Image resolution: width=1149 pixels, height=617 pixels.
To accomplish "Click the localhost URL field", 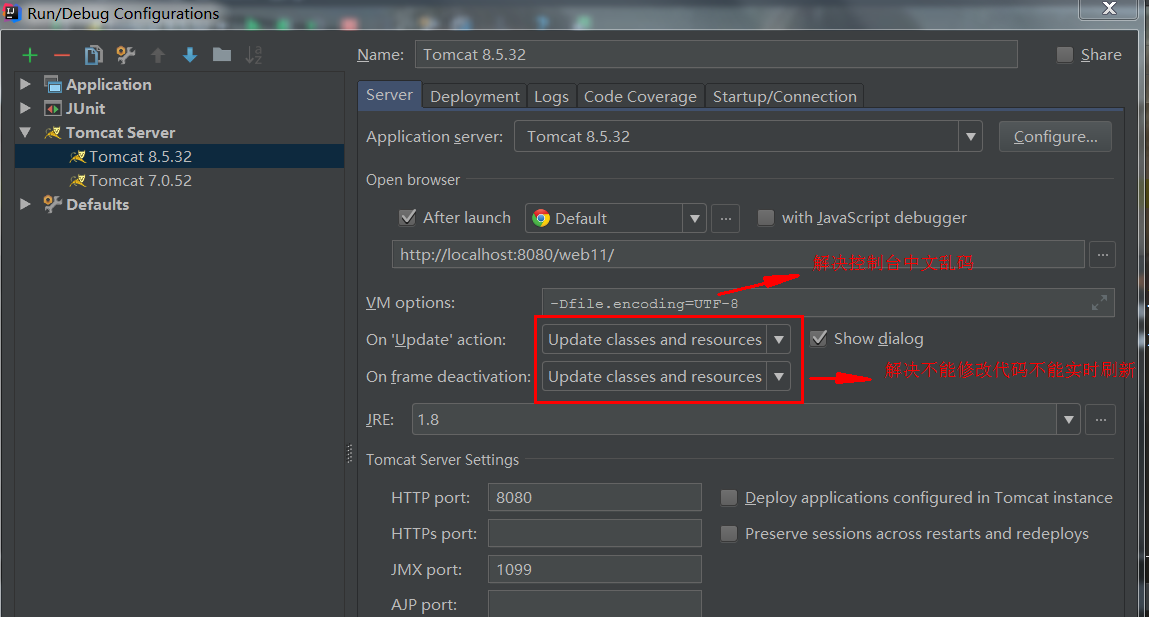I will (x=738, y=254).
